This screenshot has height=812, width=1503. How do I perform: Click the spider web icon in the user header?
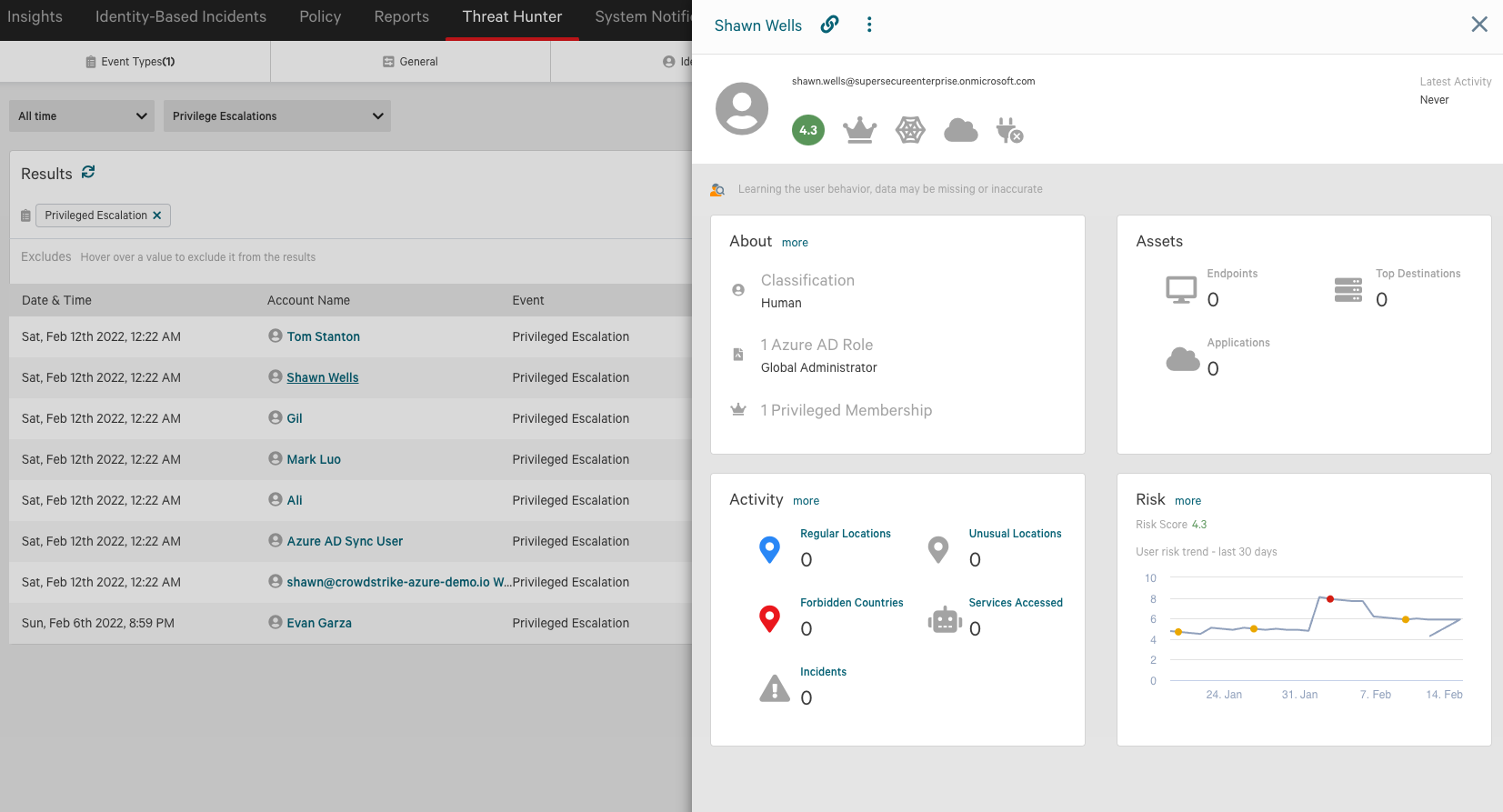point(910,130)
